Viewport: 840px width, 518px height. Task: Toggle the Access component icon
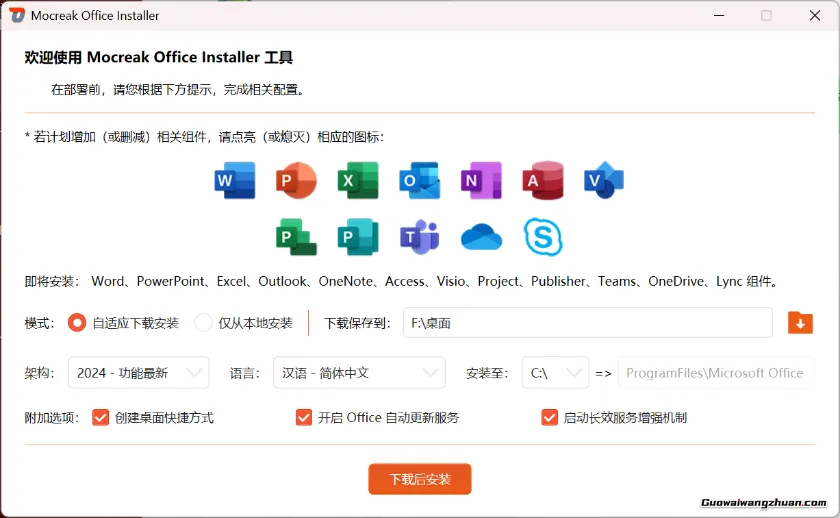543,181
